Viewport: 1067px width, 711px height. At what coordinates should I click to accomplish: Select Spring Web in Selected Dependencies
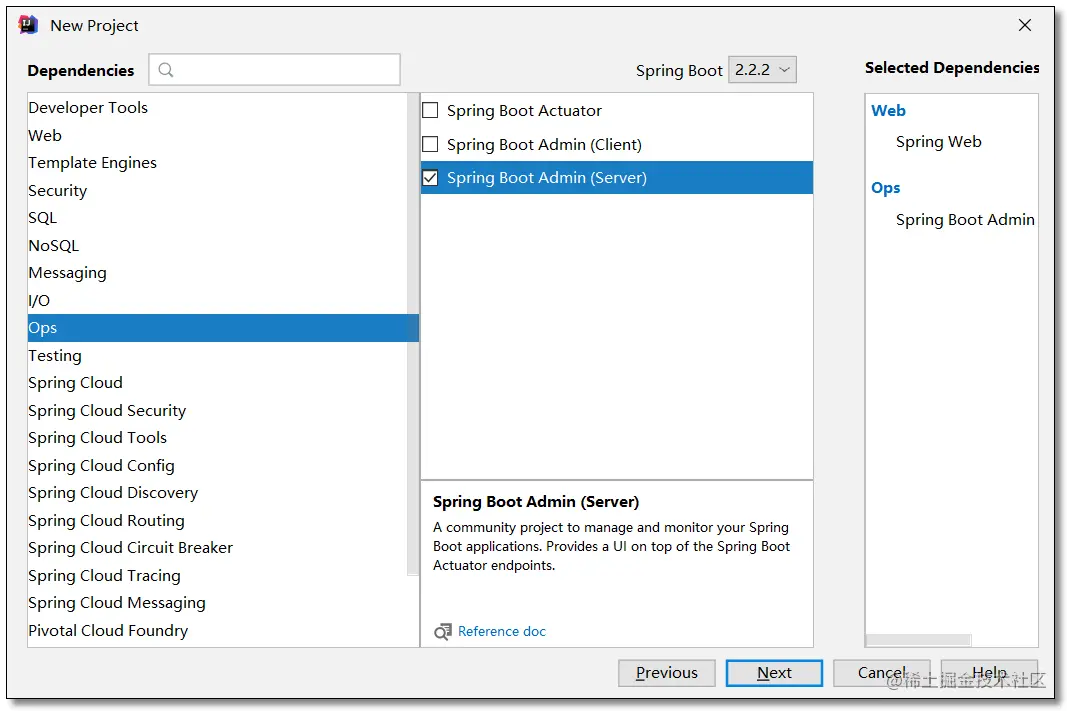(x=938, y=142)
